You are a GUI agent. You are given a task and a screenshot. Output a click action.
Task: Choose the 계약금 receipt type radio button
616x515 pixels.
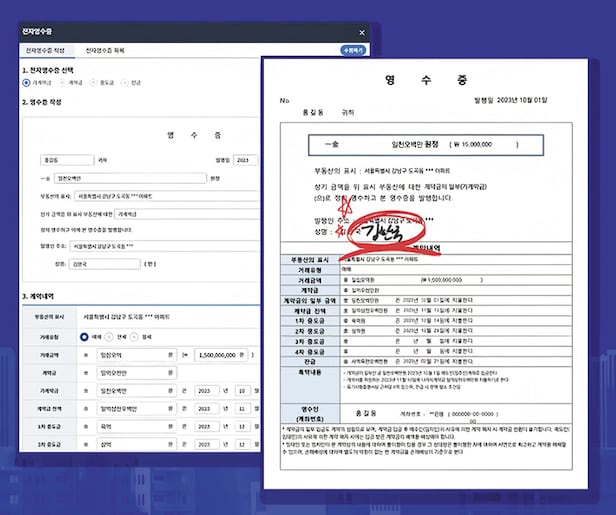coord(63,83)
